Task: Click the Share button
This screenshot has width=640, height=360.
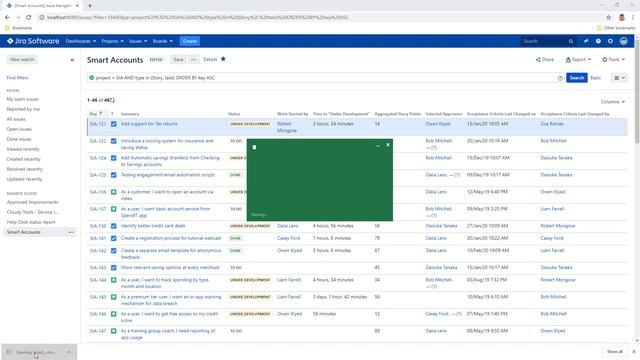Action: tap(545, 60)
